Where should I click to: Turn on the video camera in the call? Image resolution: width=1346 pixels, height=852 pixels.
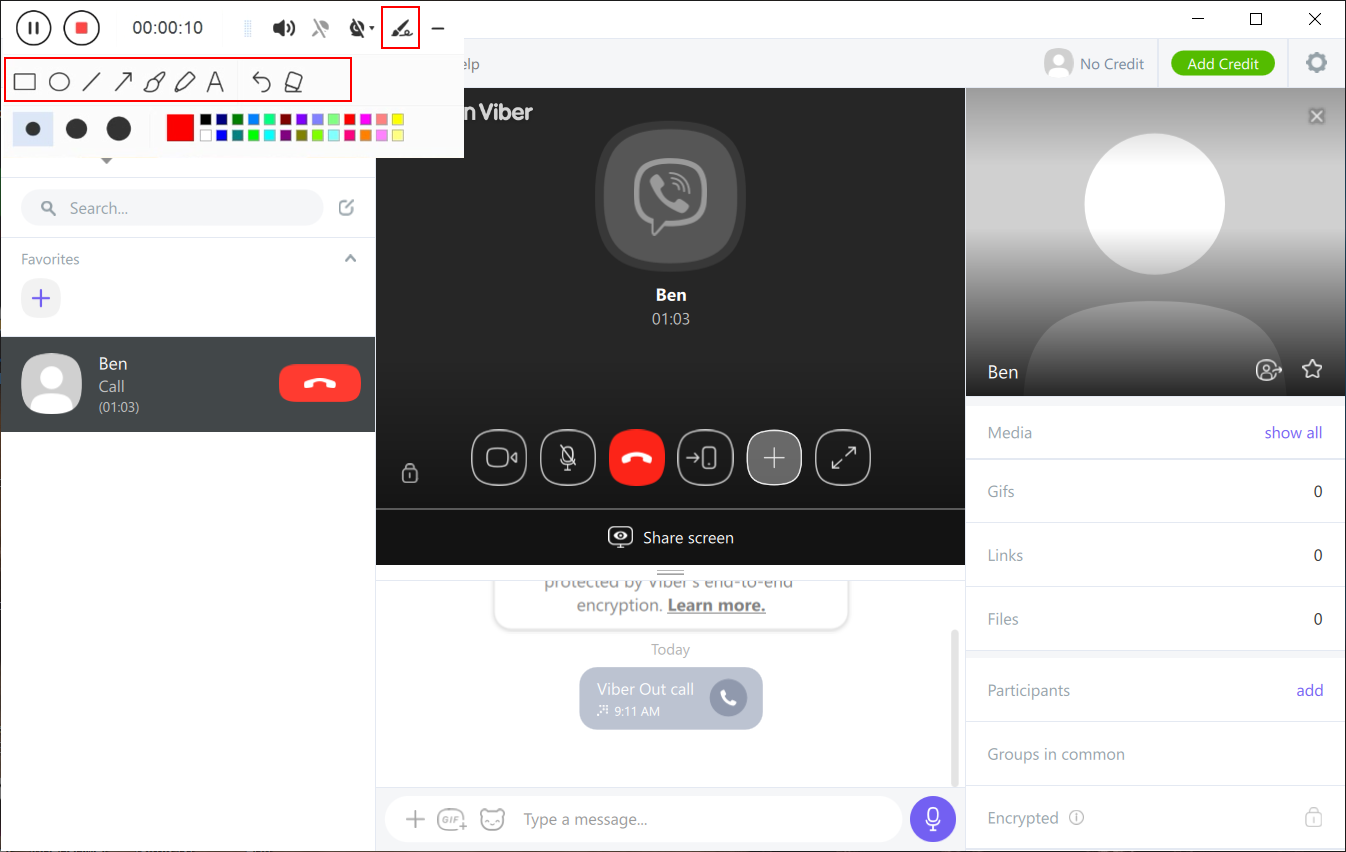click(499, 457)
